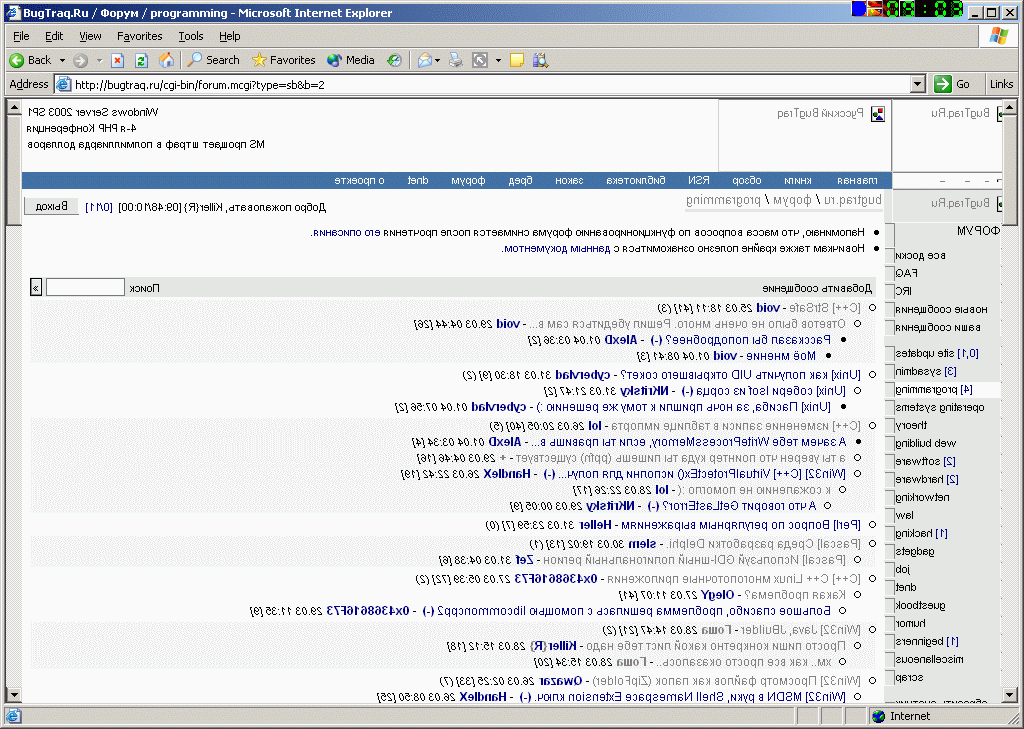1024x729 pixels.
Task: Expand the Mail button dropdown arrow
Action: [x=437, y=60]
